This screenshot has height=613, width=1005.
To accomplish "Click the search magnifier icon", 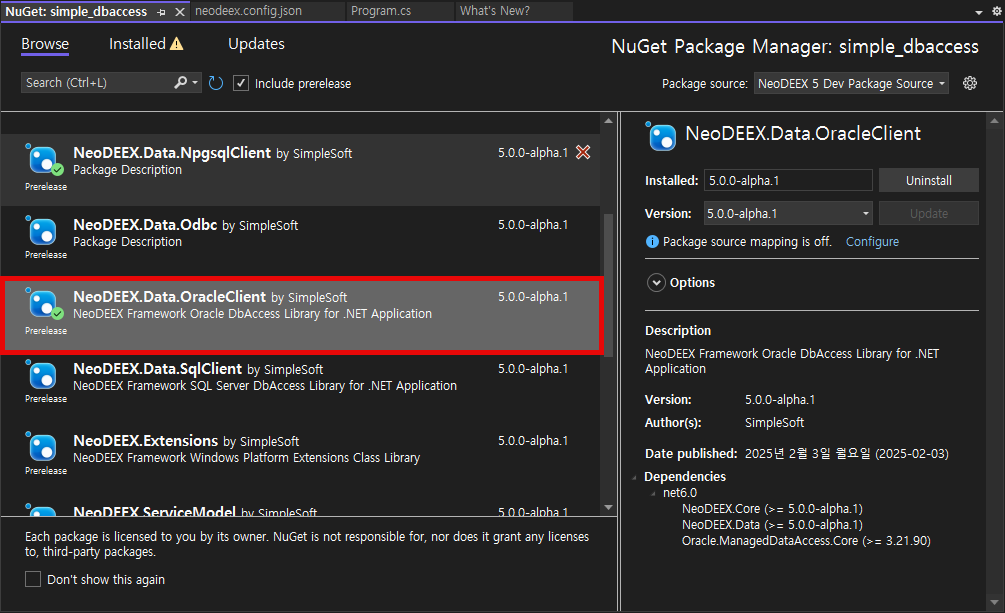I will 181,82.
